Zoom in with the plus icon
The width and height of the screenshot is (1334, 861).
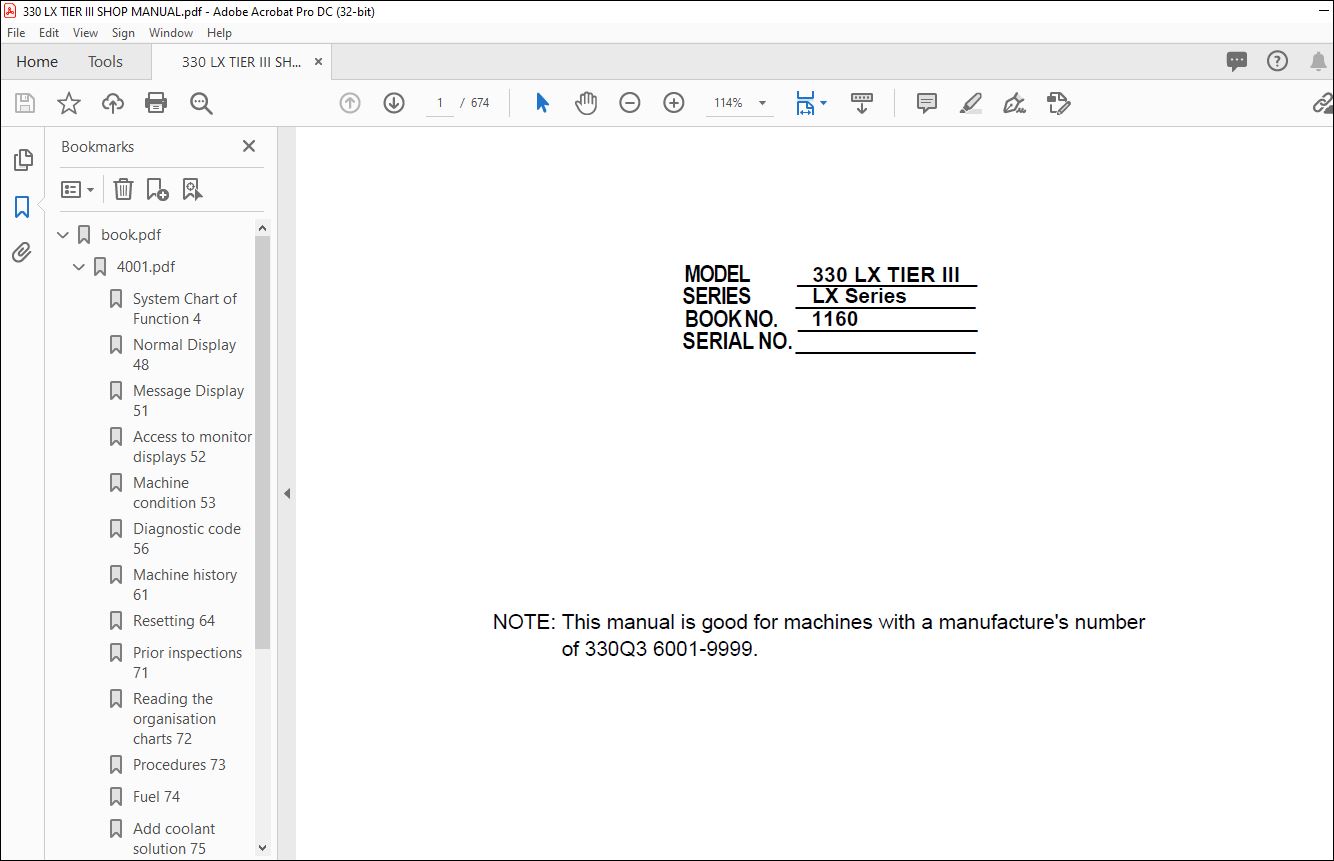click(x=674, y=103)
